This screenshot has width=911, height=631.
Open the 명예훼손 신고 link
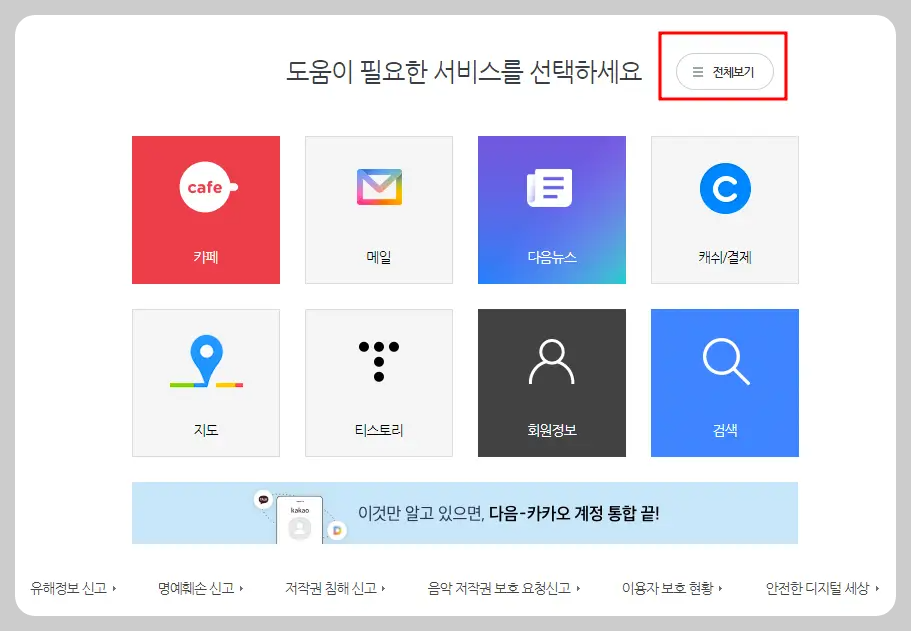point(200,589)
